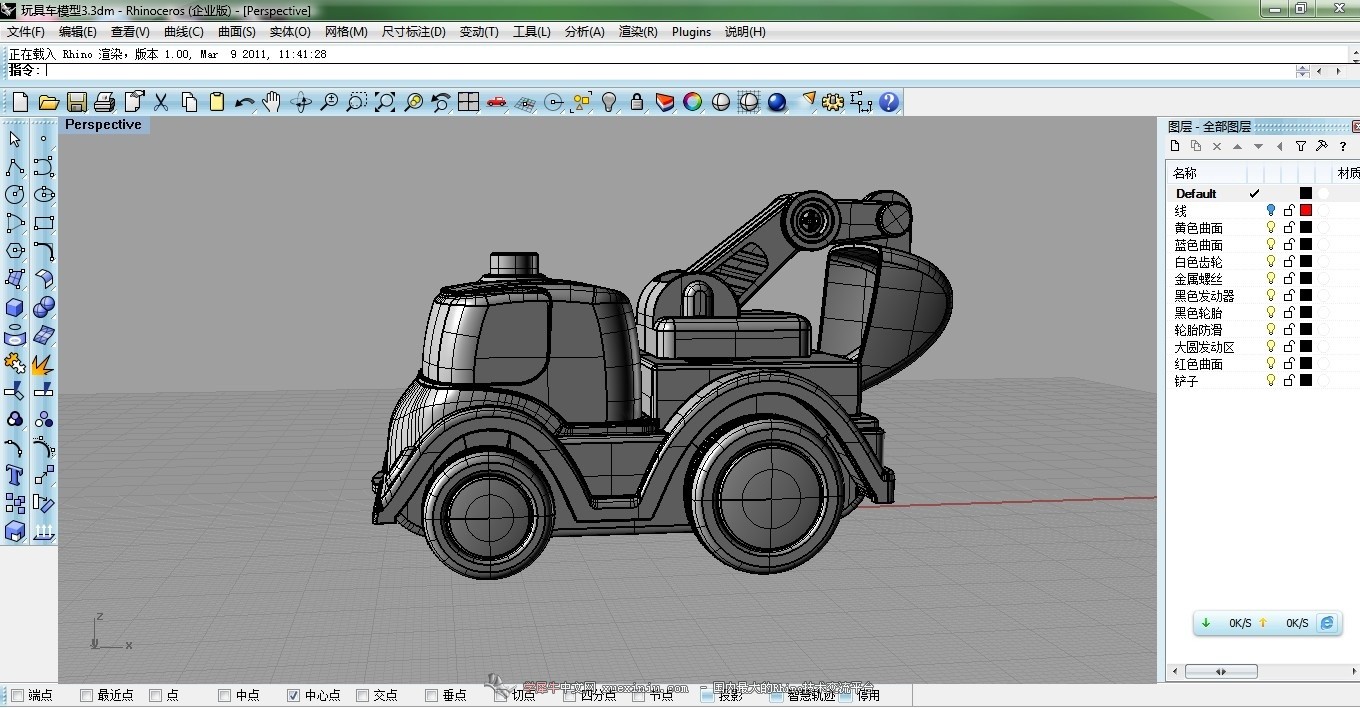1360x708 pixels.
Task: Click the move layer down arrow icon
Action: [1258, 146]
